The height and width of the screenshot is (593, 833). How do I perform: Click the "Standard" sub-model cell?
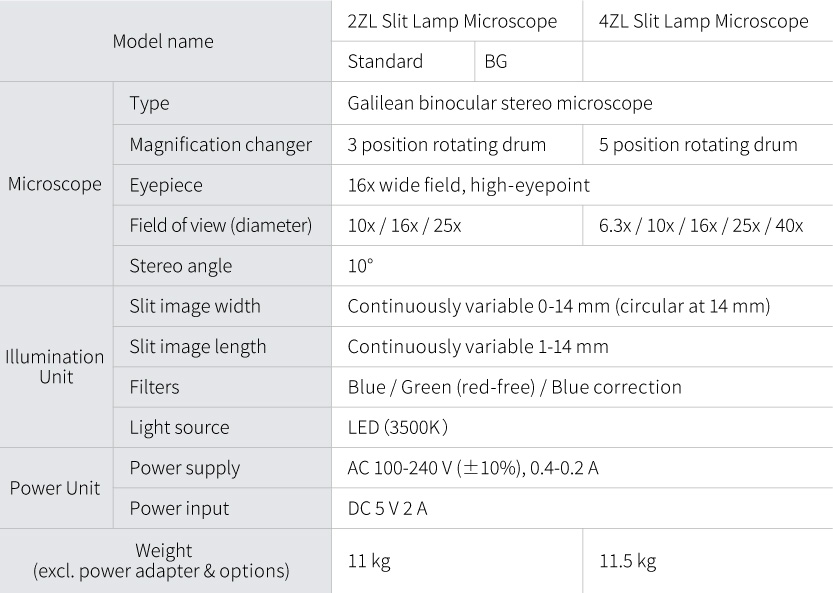tap(385, 61)
